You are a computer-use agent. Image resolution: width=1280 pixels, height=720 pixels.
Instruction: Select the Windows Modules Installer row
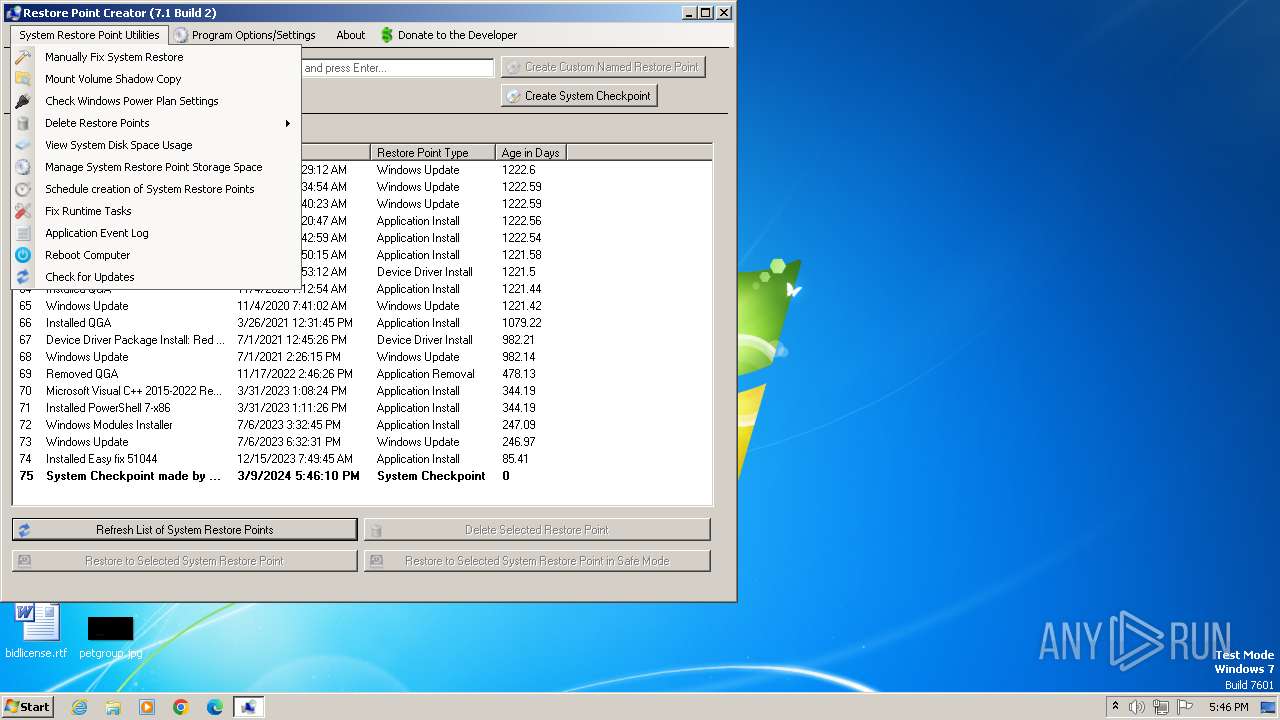(x=362, y=425)
